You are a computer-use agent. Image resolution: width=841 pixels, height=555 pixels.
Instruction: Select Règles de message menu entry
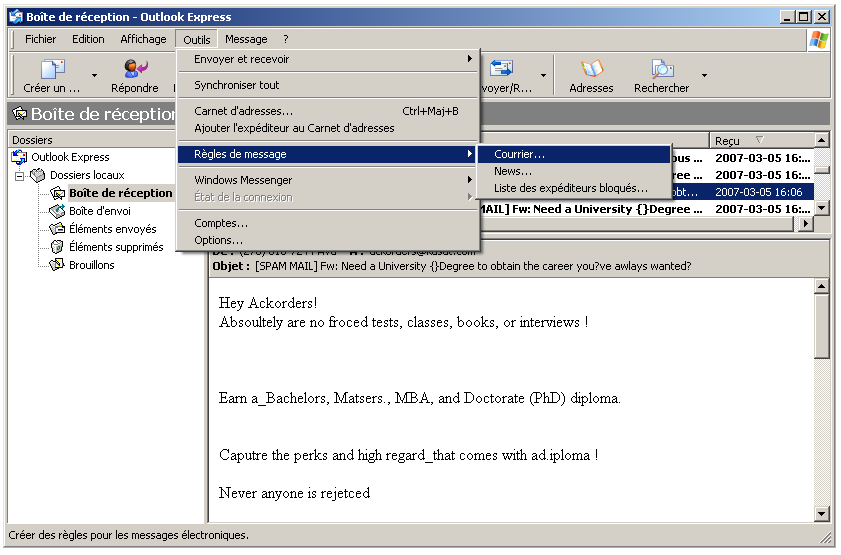(x=328, y=154)
